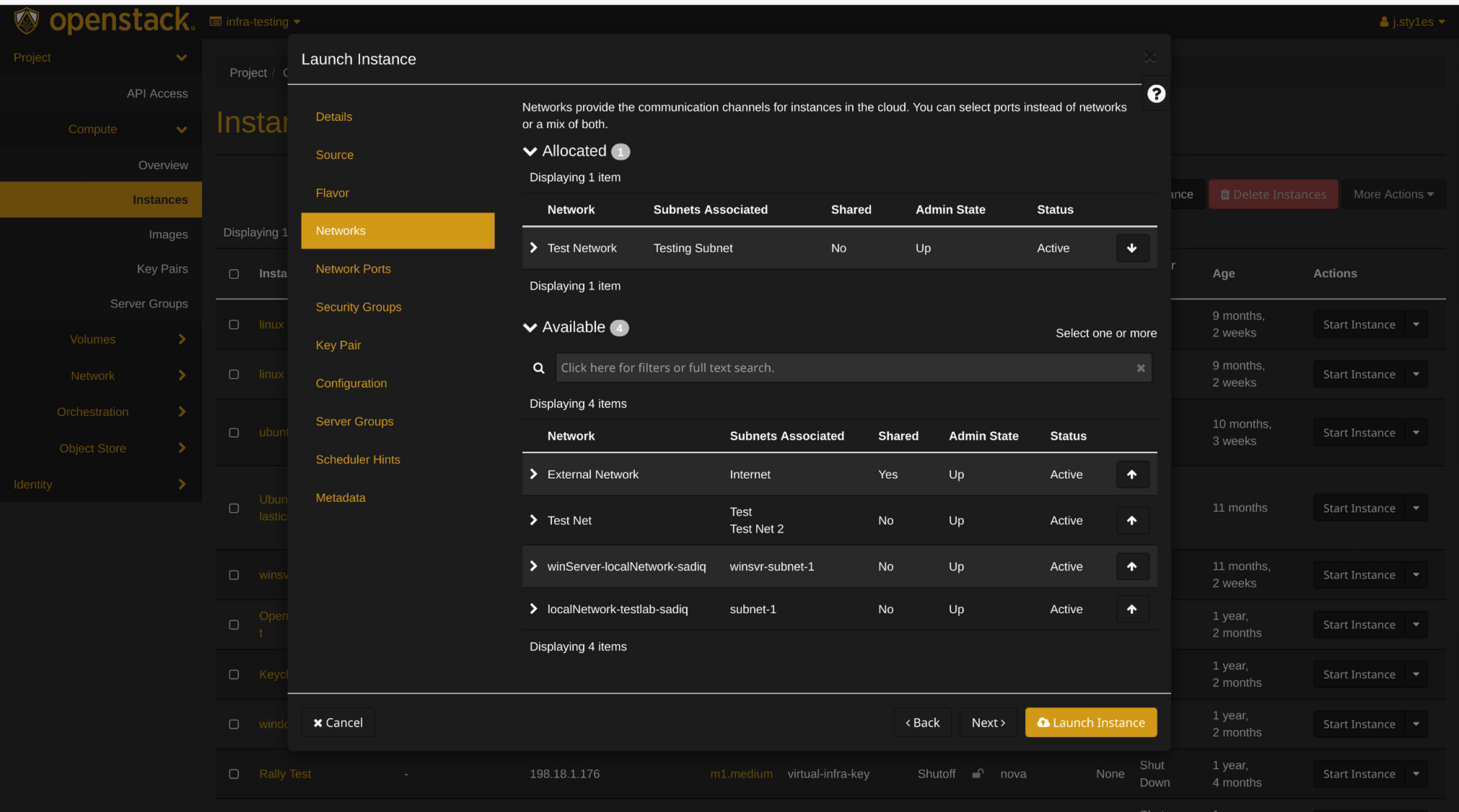
Task: Check the 10 months, 3 weeks ubuntu row checkbox
Action: coord(234,433)
